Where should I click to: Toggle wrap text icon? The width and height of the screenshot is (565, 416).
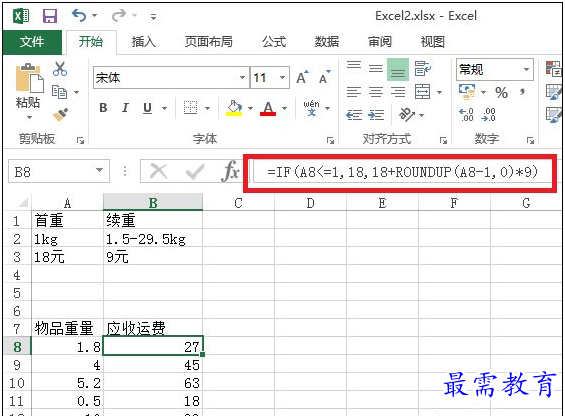coord(422,68)
